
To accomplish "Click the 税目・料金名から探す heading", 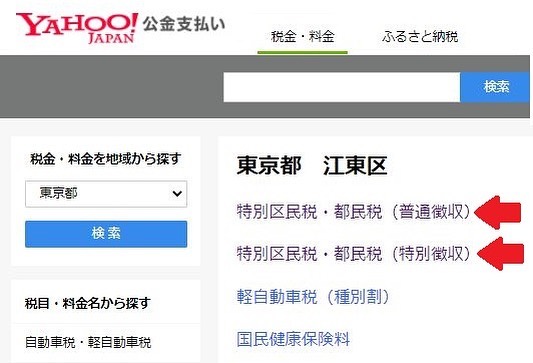I will [x=87, y=303].
